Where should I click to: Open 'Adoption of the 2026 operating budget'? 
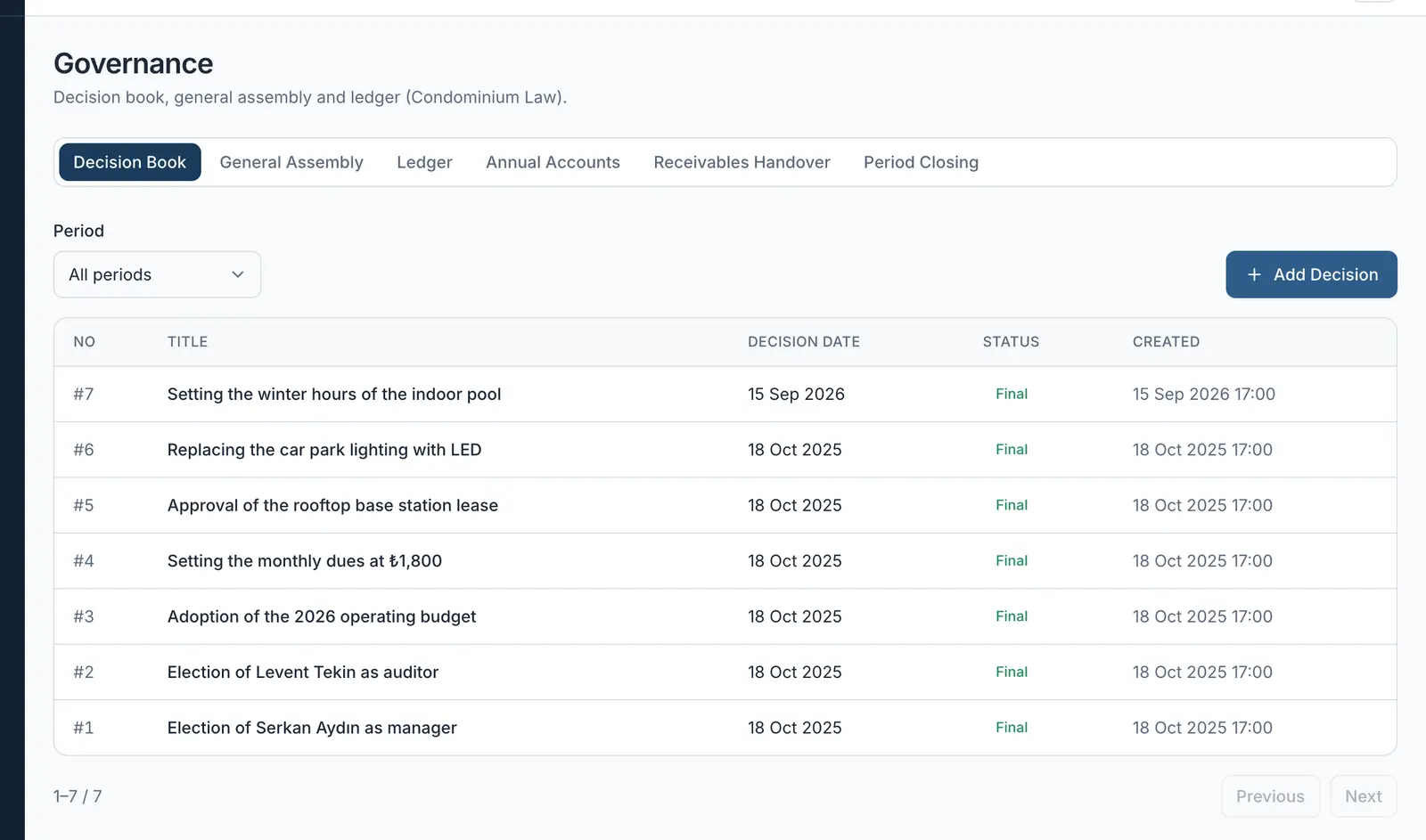322,616
